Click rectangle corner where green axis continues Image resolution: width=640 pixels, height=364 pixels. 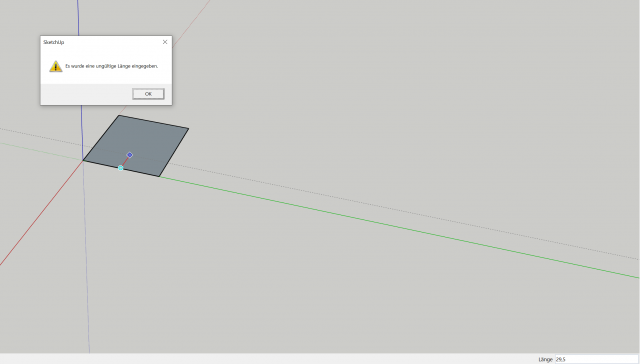coord(159,176)
